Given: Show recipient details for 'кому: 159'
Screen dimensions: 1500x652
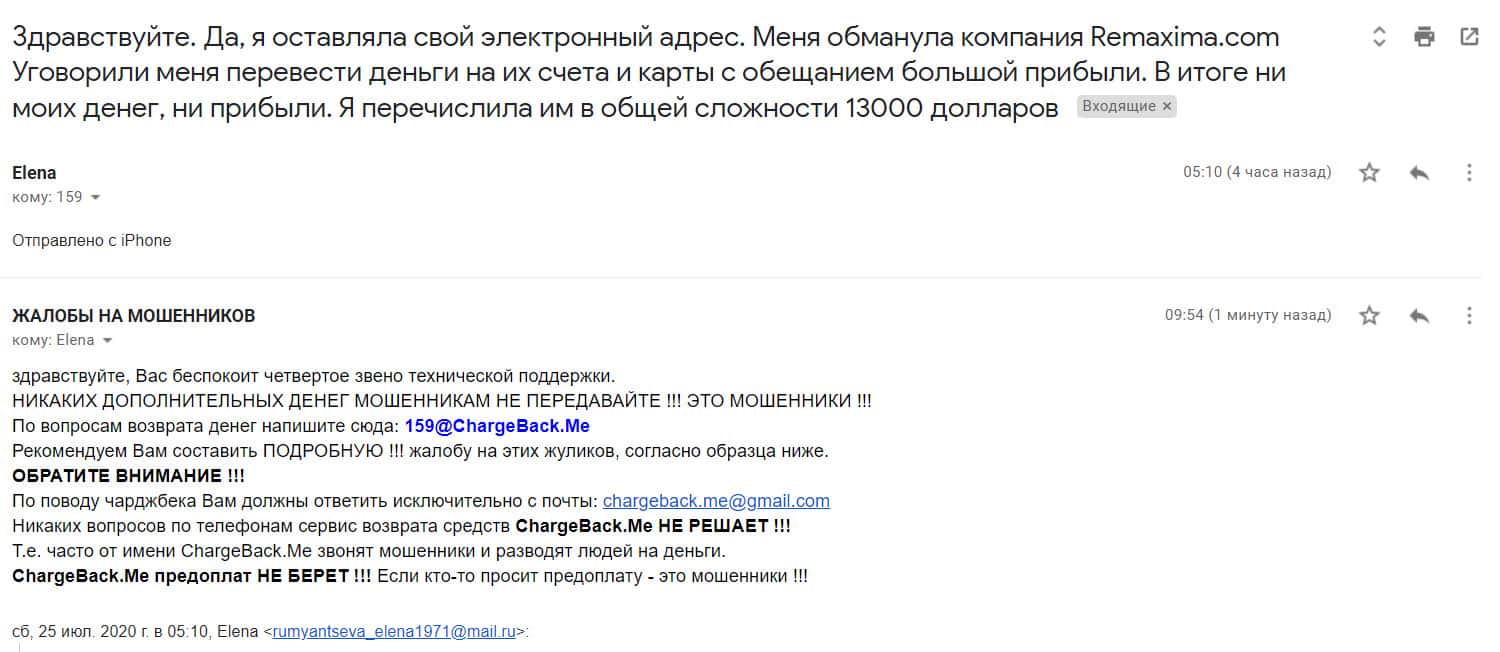Looking at the screenshot, I should coord(96,198).
